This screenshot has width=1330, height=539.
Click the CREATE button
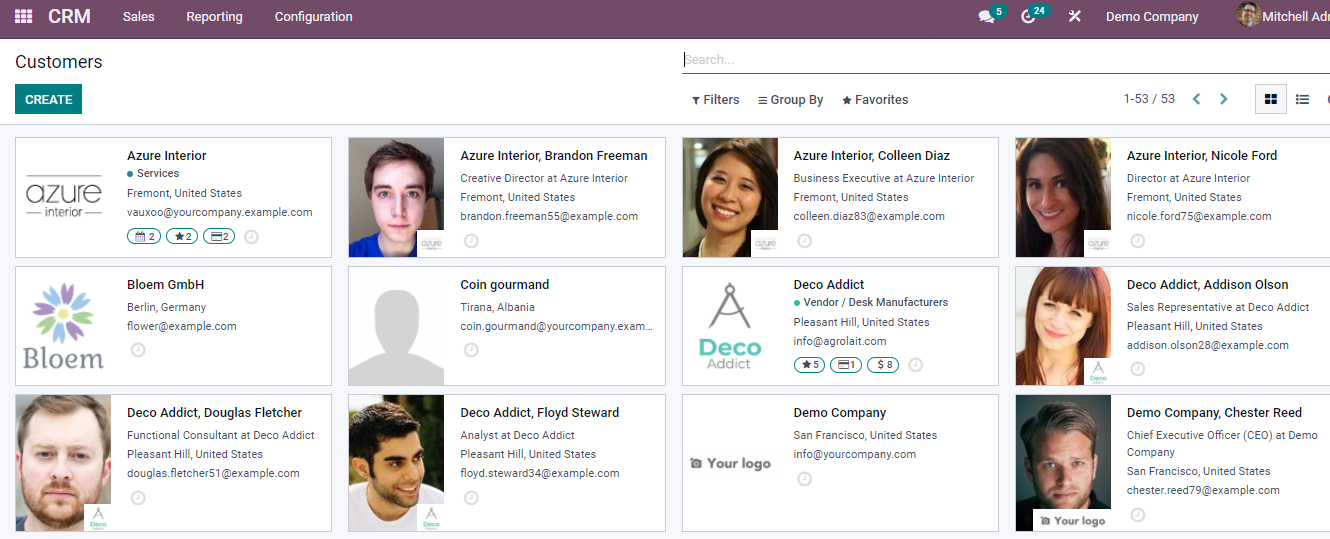click(x=48, y=99)
